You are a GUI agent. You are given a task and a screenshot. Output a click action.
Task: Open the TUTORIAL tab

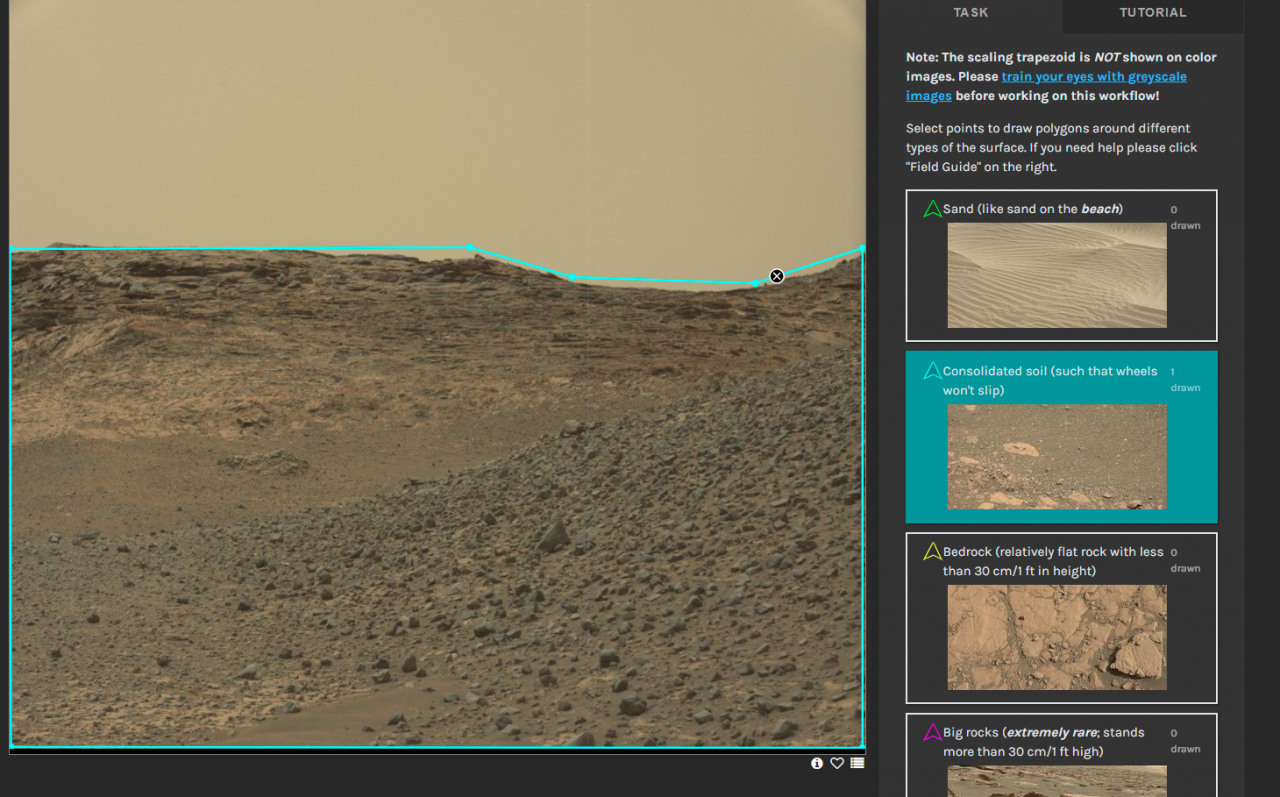(1152, 13)
